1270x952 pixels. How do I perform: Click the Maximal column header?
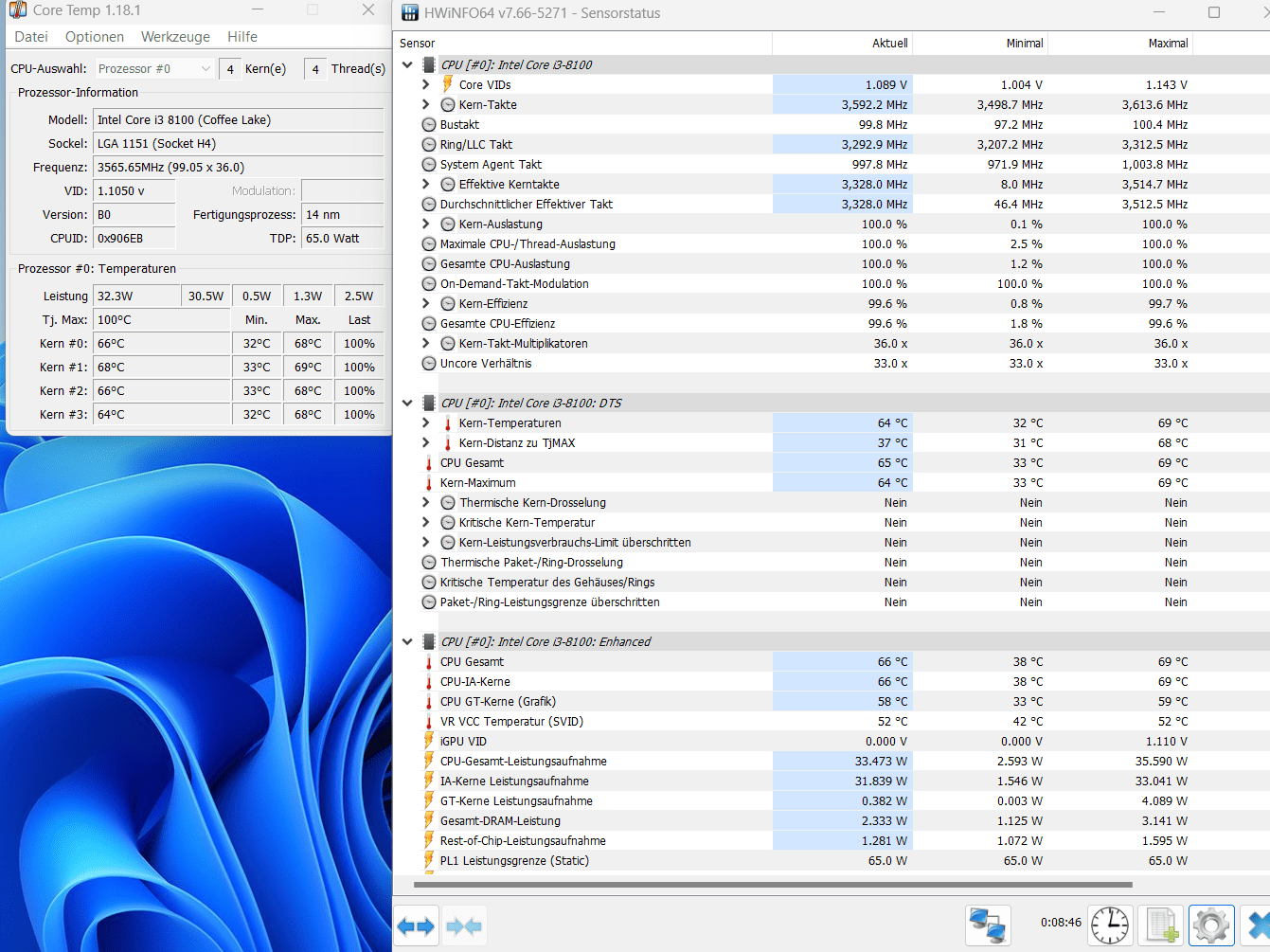click(x=1120, y=43)
